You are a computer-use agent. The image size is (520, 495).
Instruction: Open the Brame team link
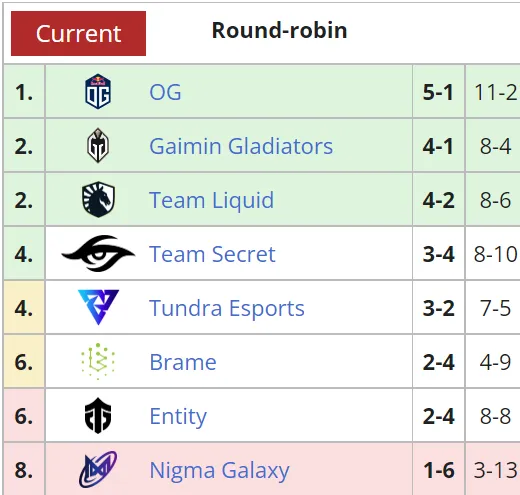click(183, 362)
